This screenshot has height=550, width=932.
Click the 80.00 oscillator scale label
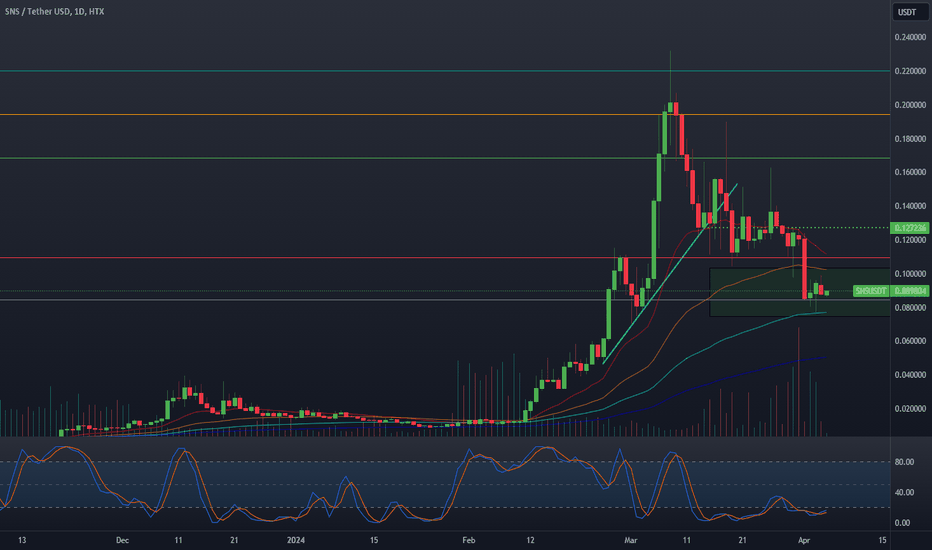904,461
